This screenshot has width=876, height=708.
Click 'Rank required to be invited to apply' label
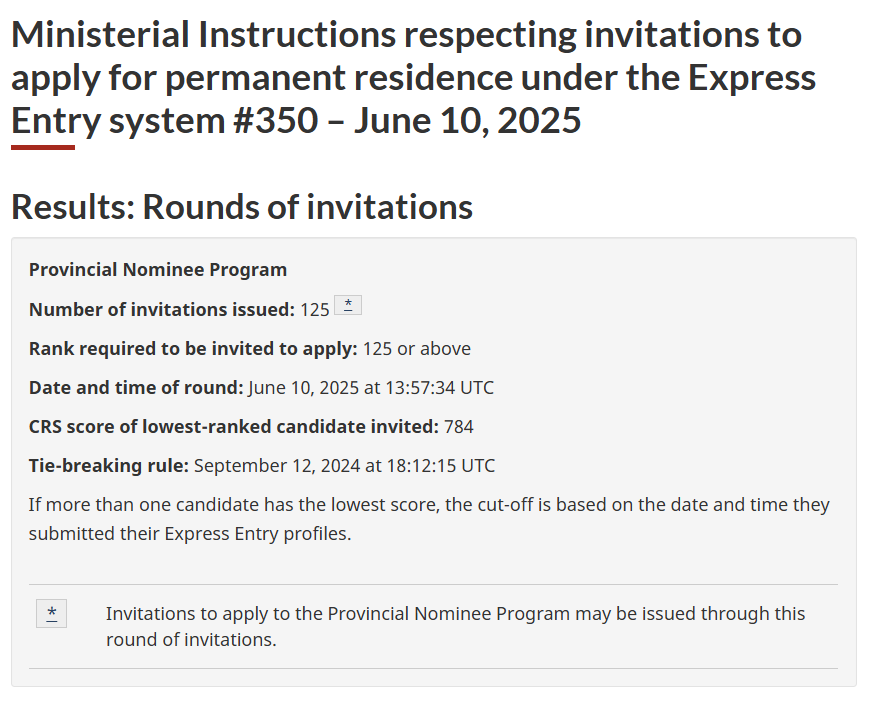pos(193,348)
